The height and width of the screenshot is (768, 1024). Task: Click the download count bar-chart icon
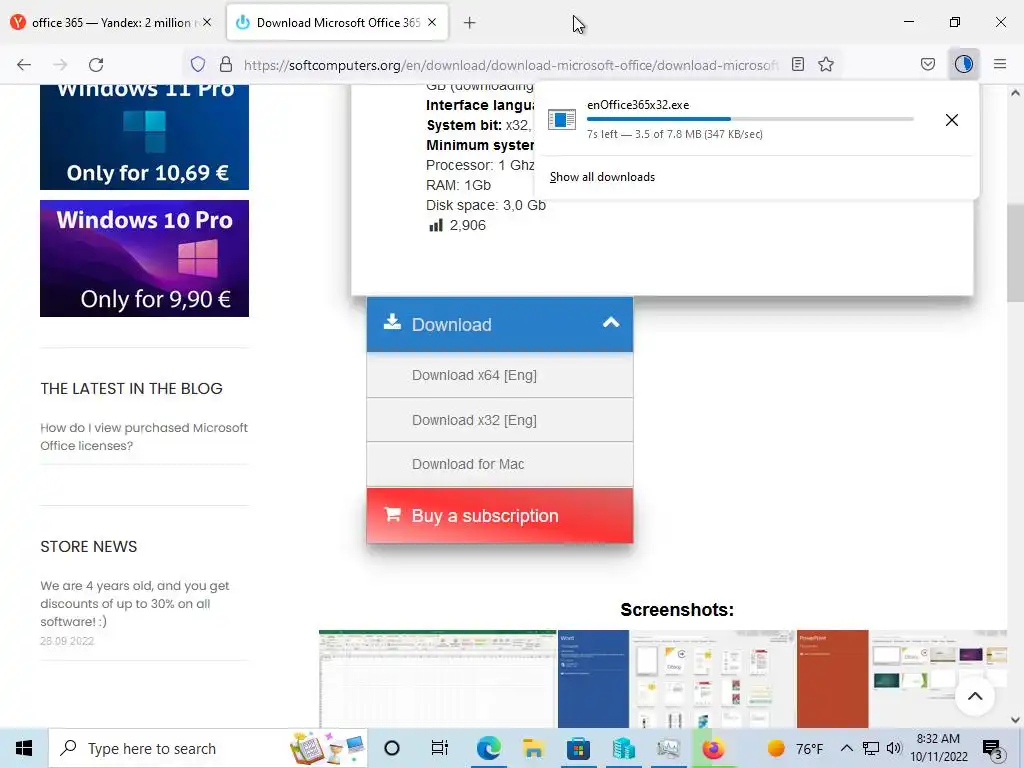point(436,225)
